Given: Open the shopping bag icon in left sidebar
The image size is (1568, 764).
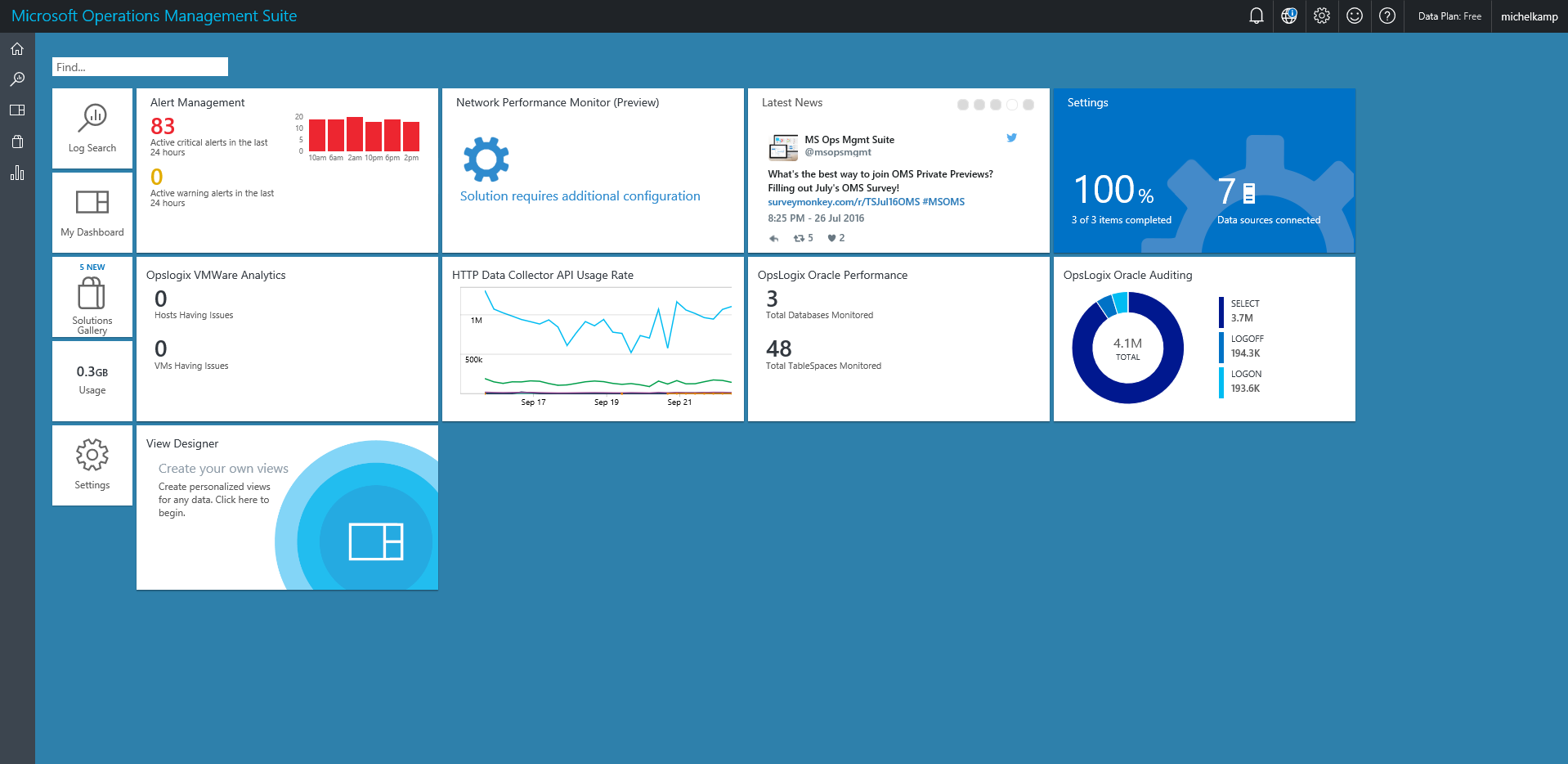Looking at the screenshot, I should tap(17, 142).
